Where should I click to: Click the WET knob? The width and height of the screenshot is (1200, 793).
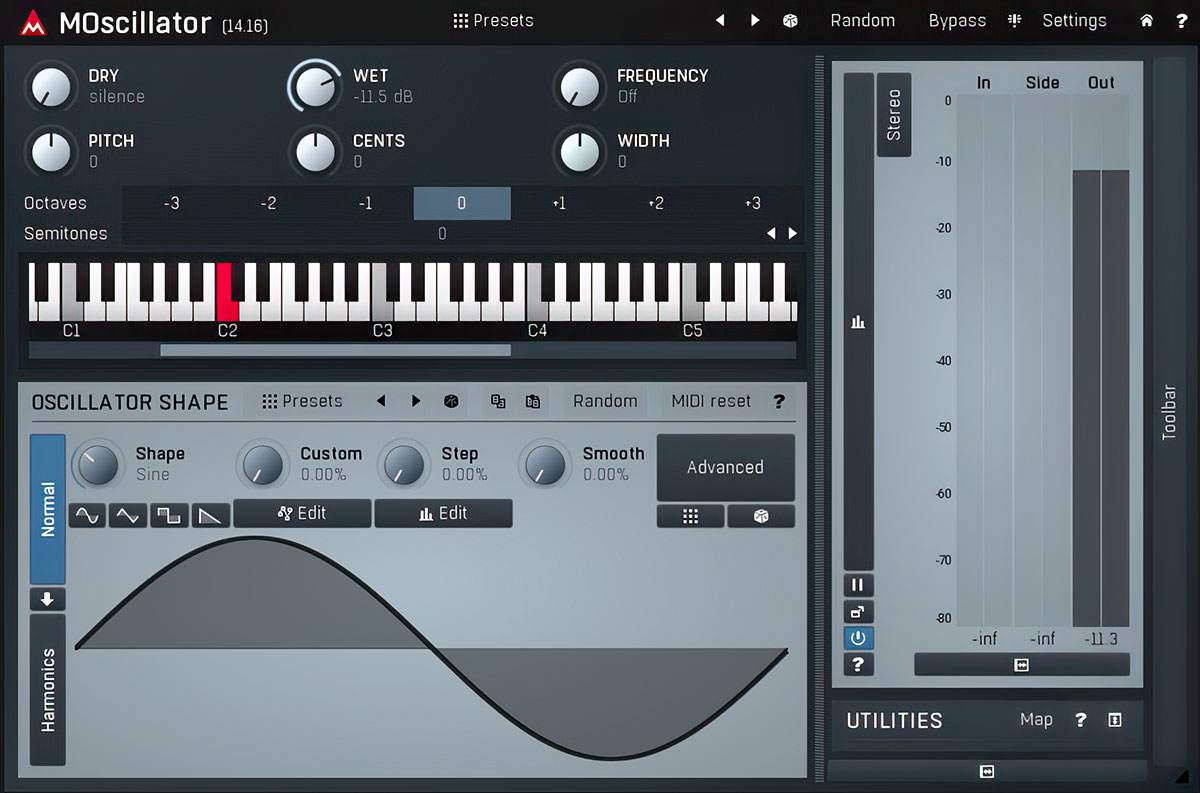tap(315, 87)
